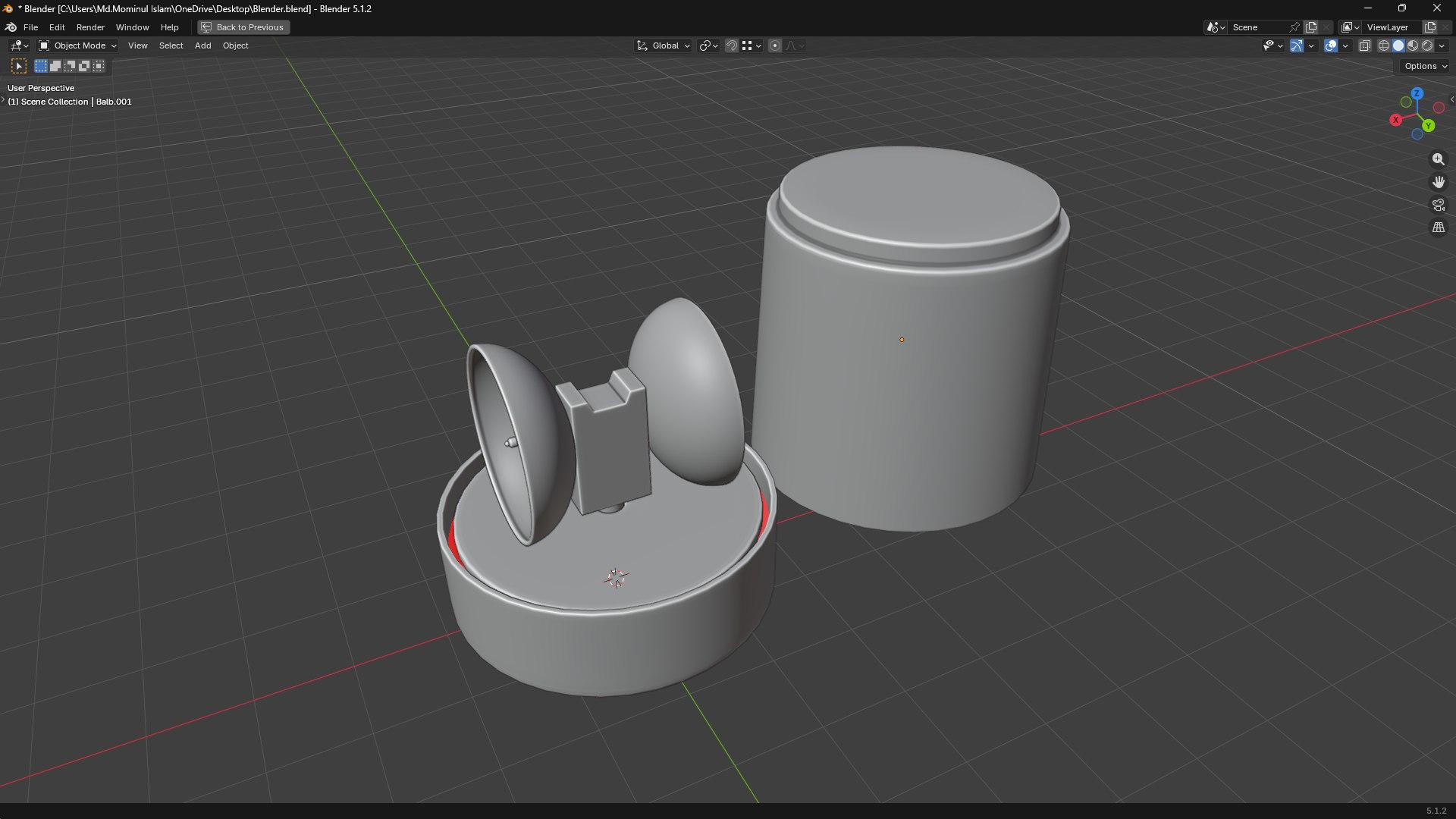Viewport: 1456px width, 819px height.
Task: Open the gizmo settings dropdown arrow
Action: (1311, 45)
